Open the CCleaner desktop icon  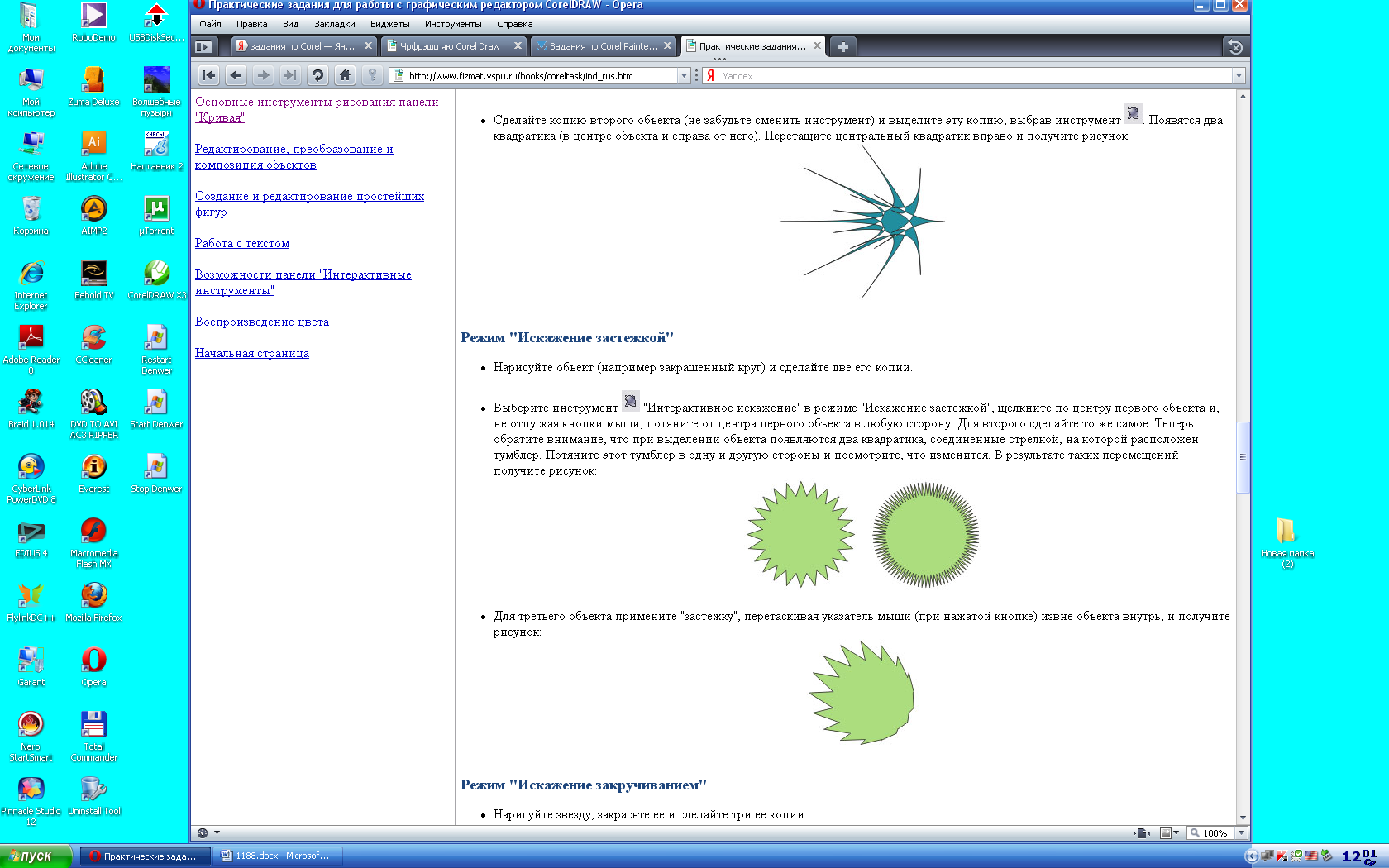(94, 345)
